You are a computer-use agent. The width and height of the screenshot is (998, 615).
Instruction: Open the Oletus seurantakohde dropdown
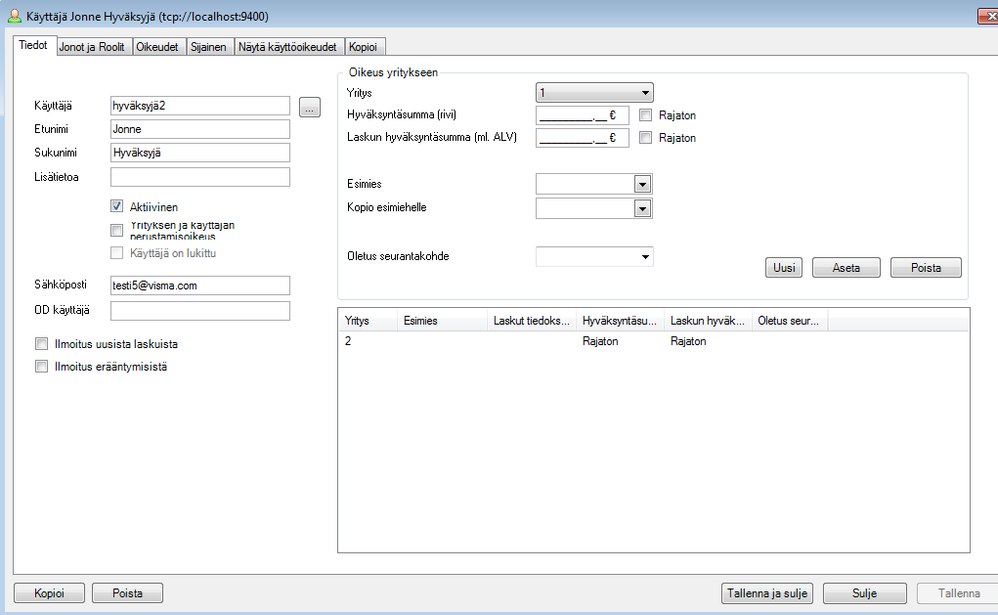tap(594, 257)
